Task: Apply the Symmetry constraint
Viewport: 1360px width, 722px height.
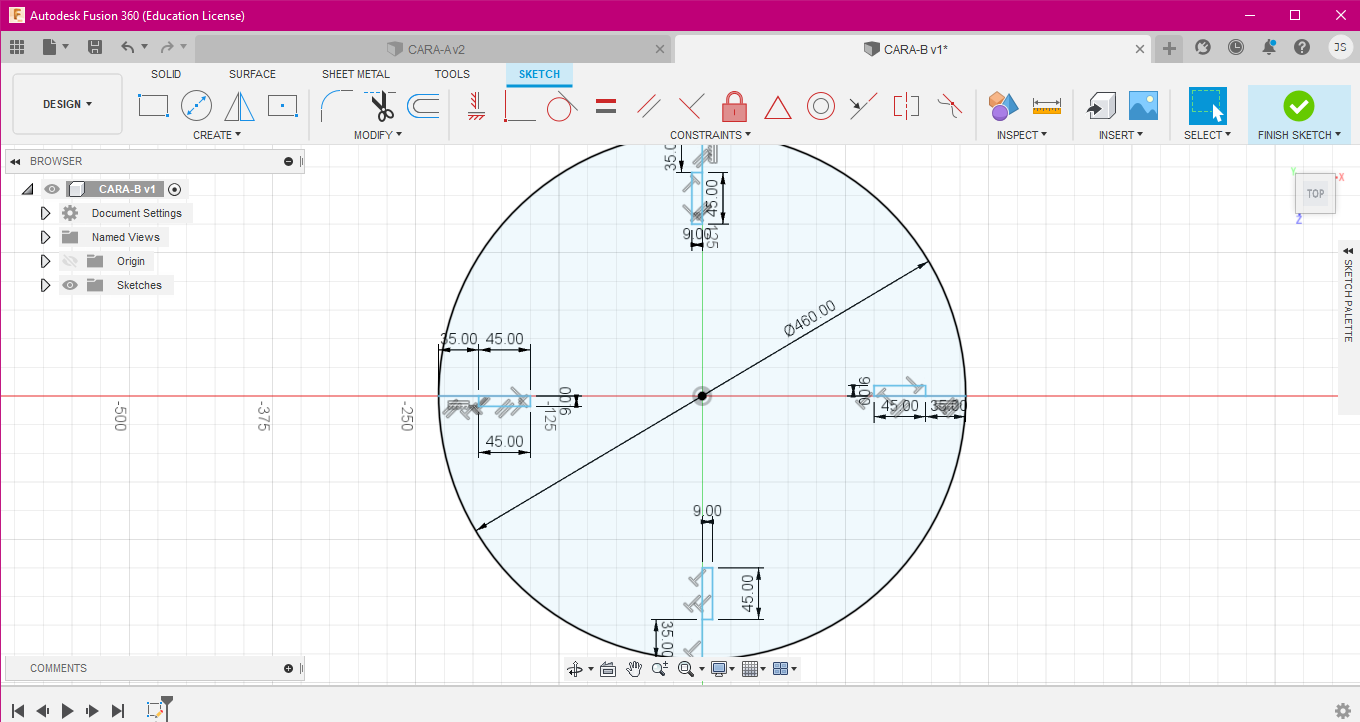Action: (x=906, y=105)
